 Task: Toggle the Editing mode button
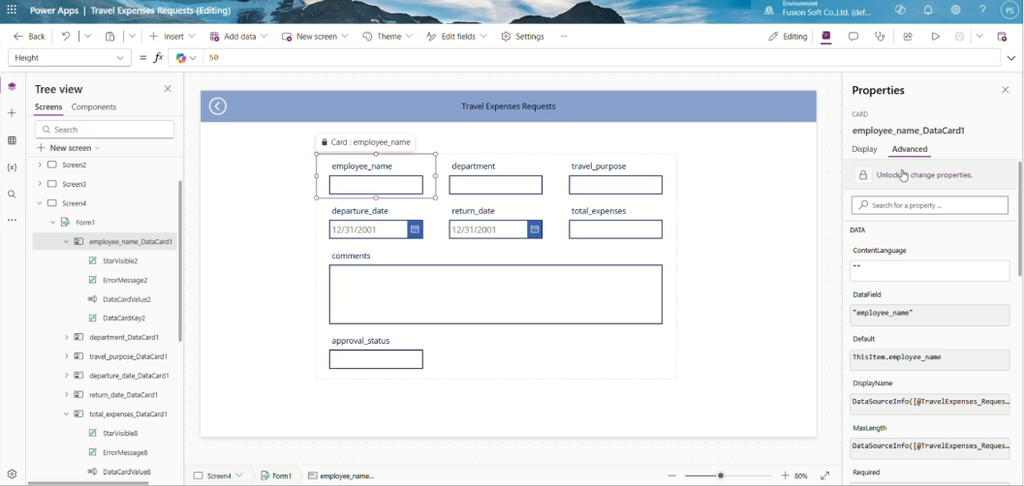[788, 37]
